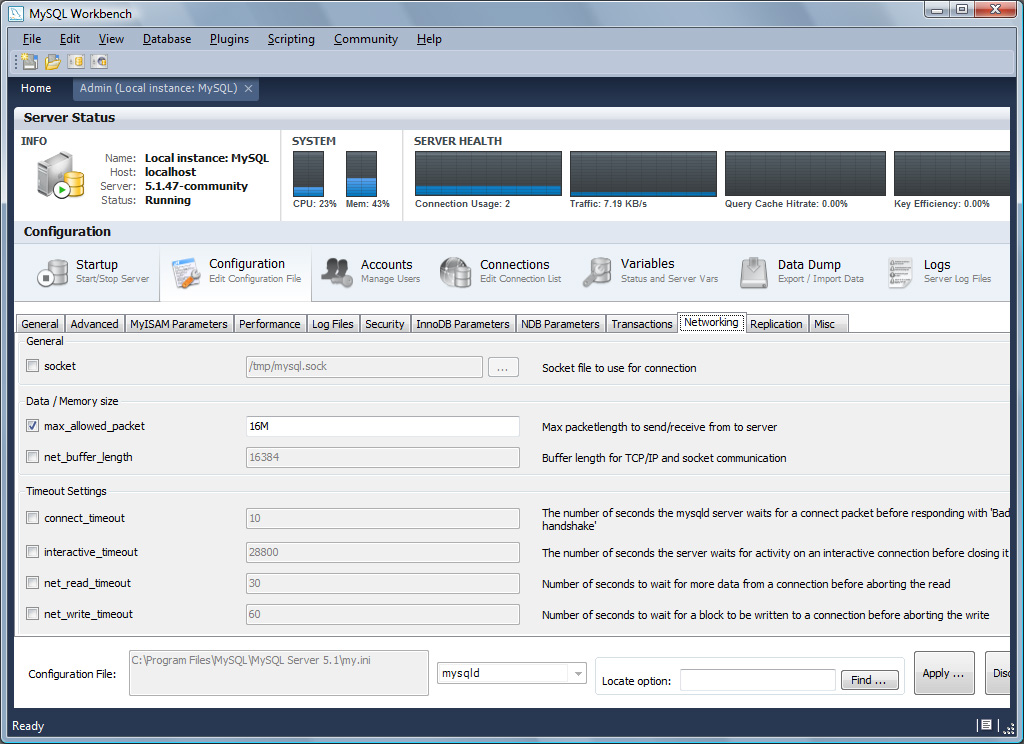Click the Traffic health graph
The height and width of the screenshot is (744, 1024).
(x=643, y=174)
